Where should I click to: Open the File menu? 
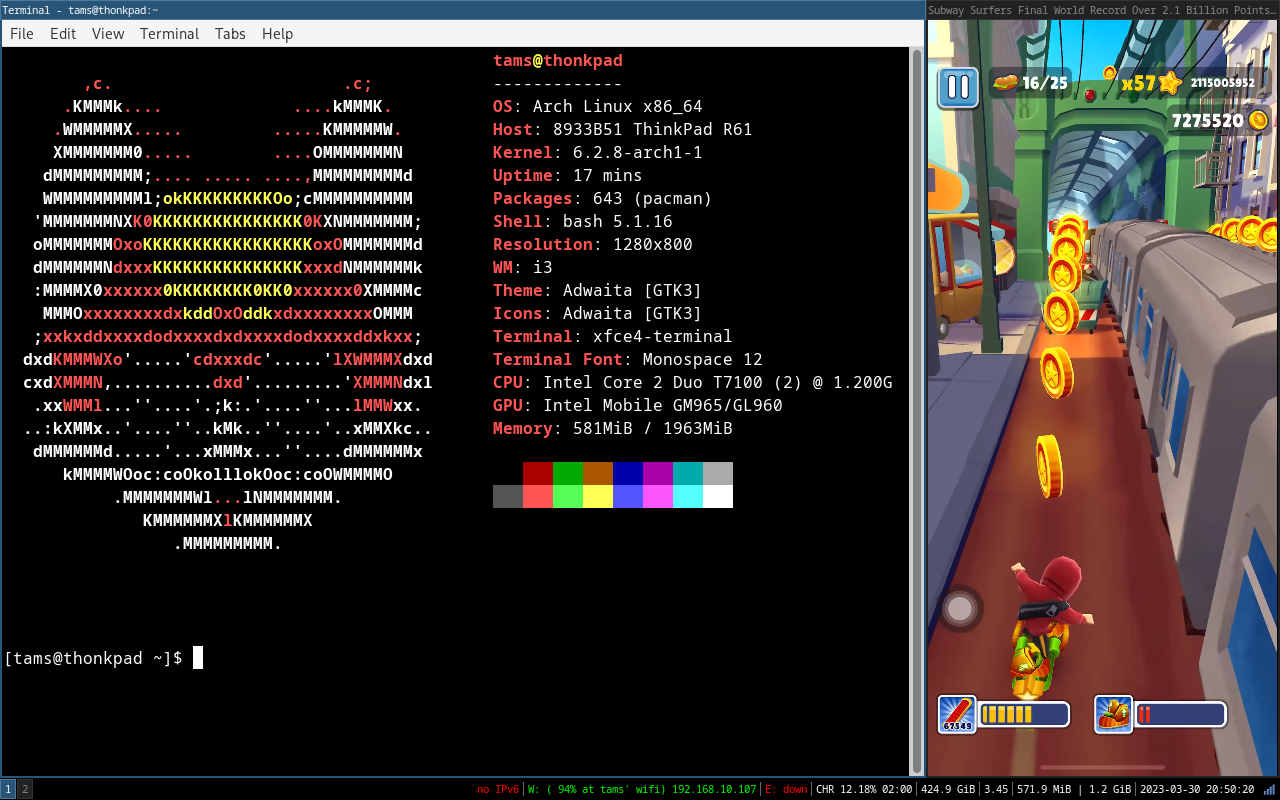coord(21,33)
